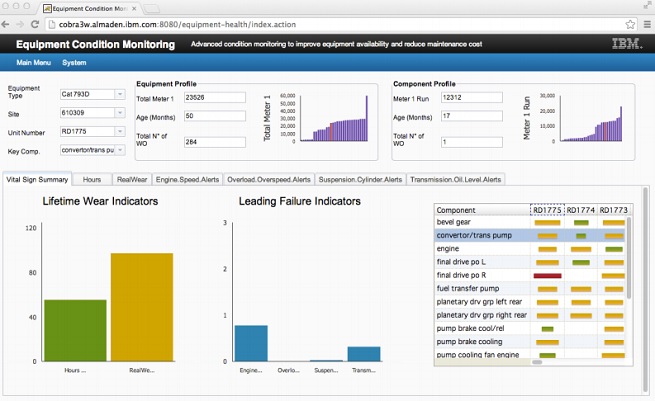Expand the Equipment Type dropdown
Screen dimensions: 655x401
[x=120, y=94]
